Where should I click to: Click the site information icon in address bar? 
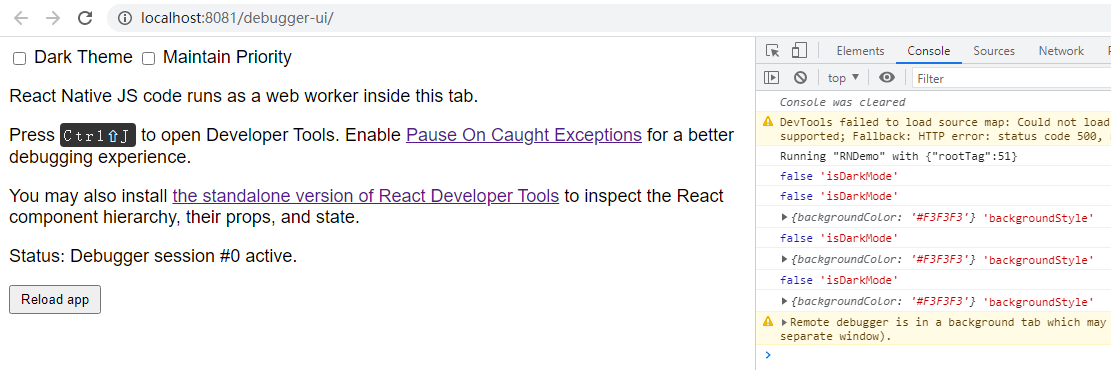[x=125, y=18]
